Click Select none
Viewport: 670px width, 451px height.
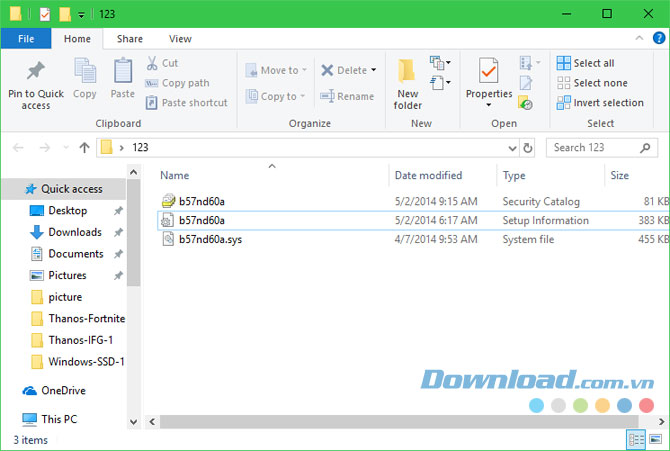pos(592,83)
